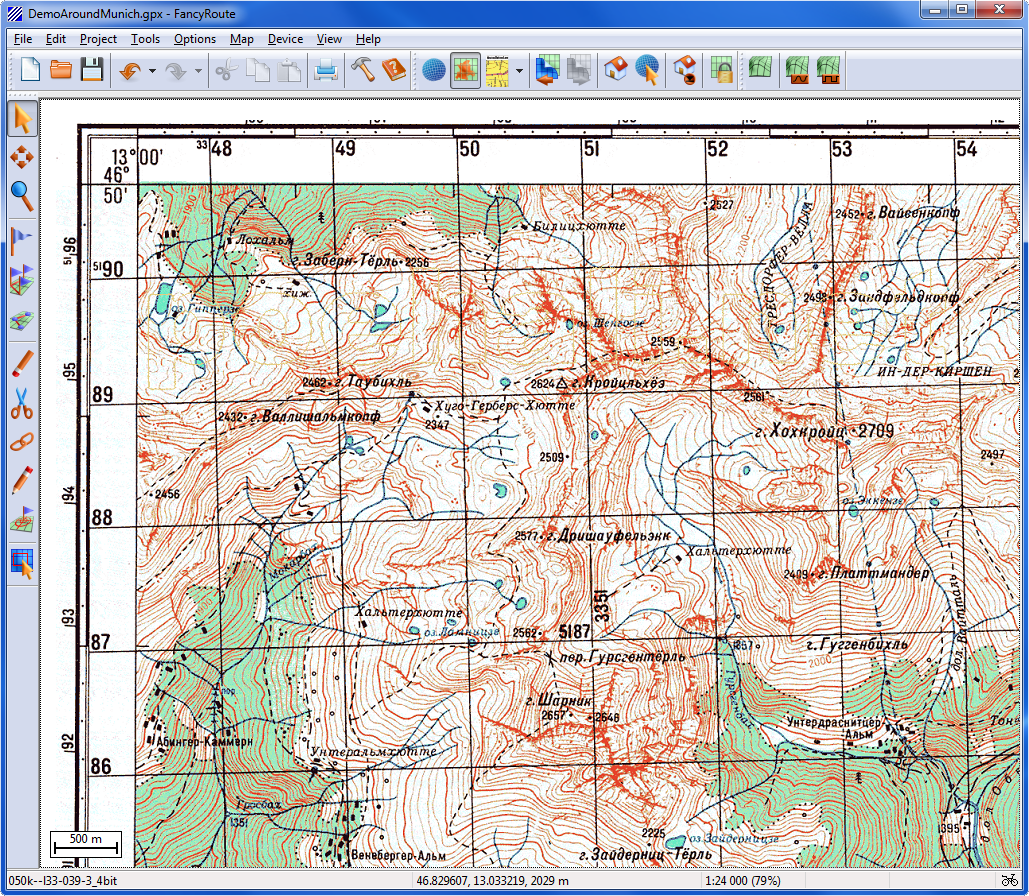The width and height of the screenshot is (1029, 896).
Task: Select the arrow pointer tool
Action: [x=22, y=119]
